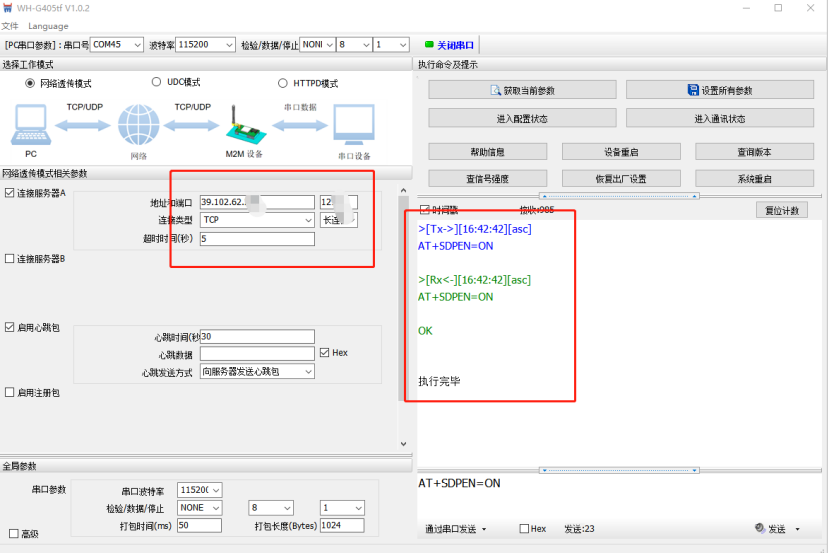Select the HTTPD模式 radio button

click(283, 83)
